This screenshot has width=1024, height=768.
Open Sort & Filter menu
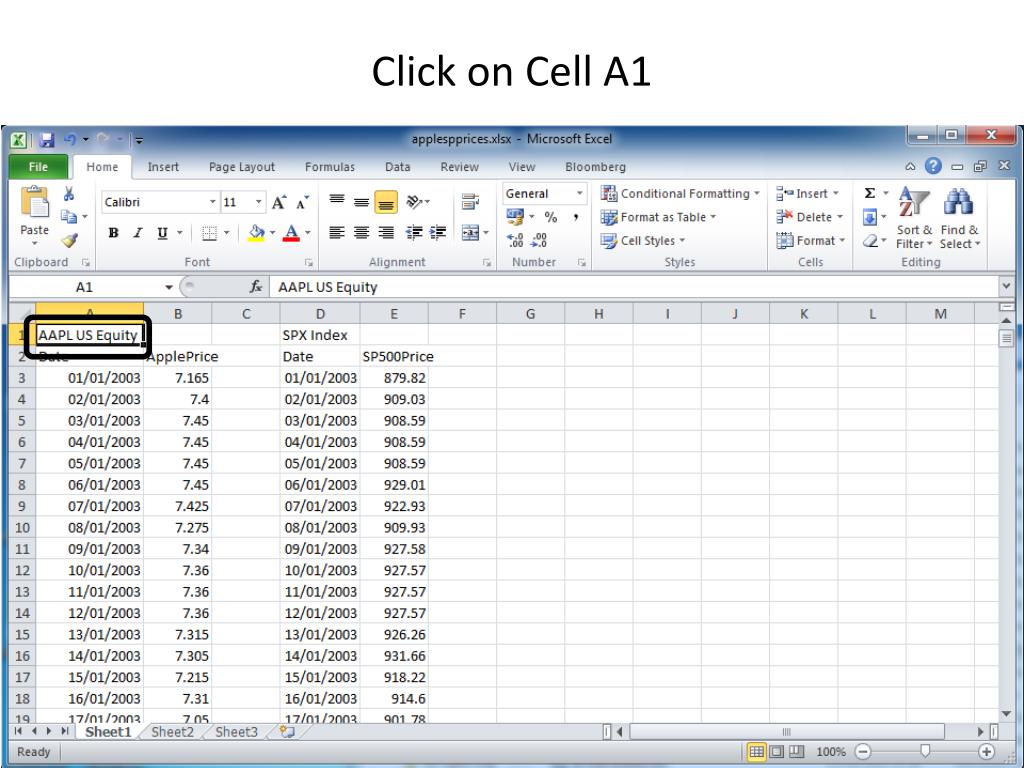coord(914,219)
